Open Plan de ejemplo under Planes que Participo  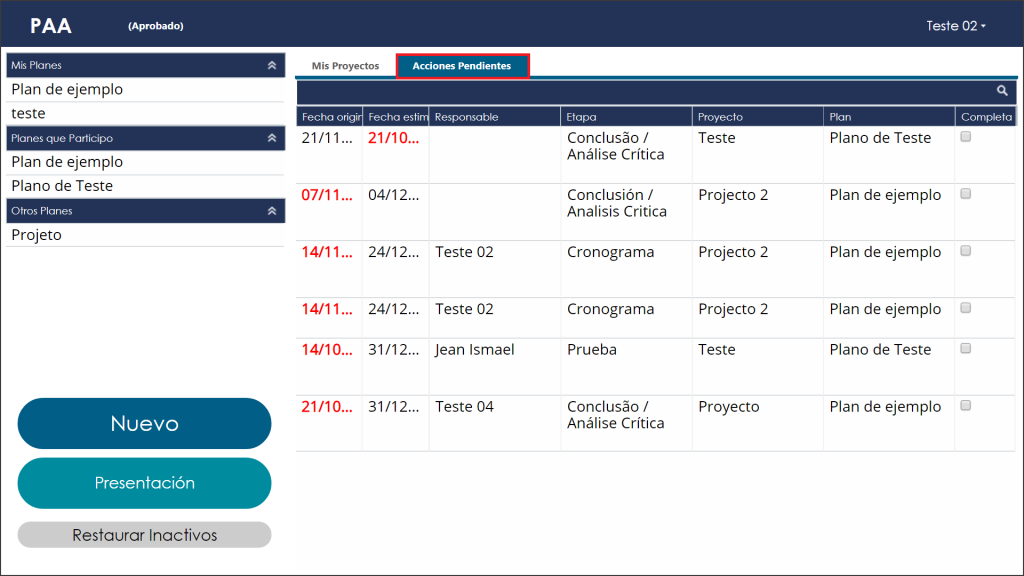pos(145,162)
